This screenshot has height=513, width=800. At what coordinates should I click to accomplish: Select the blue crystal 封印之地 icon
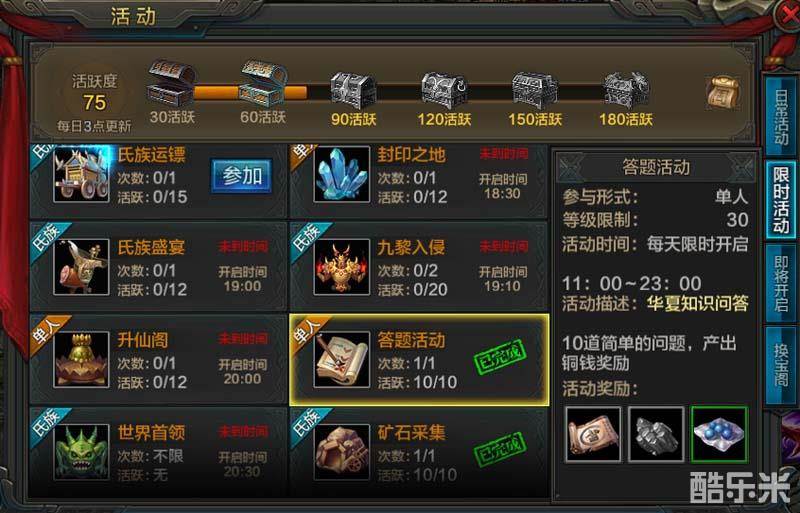pyautogui.click(x=341, y=175)
